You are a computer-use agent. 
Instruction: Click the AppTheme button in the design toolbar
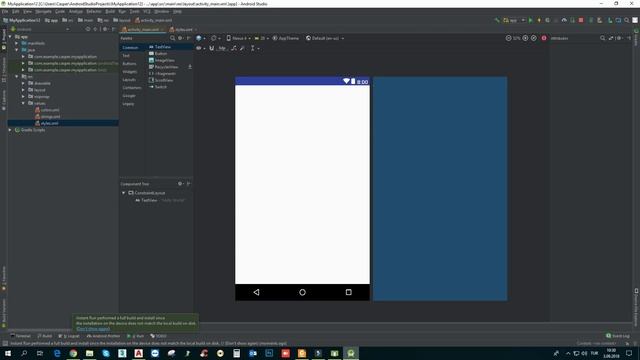[286, 38]
